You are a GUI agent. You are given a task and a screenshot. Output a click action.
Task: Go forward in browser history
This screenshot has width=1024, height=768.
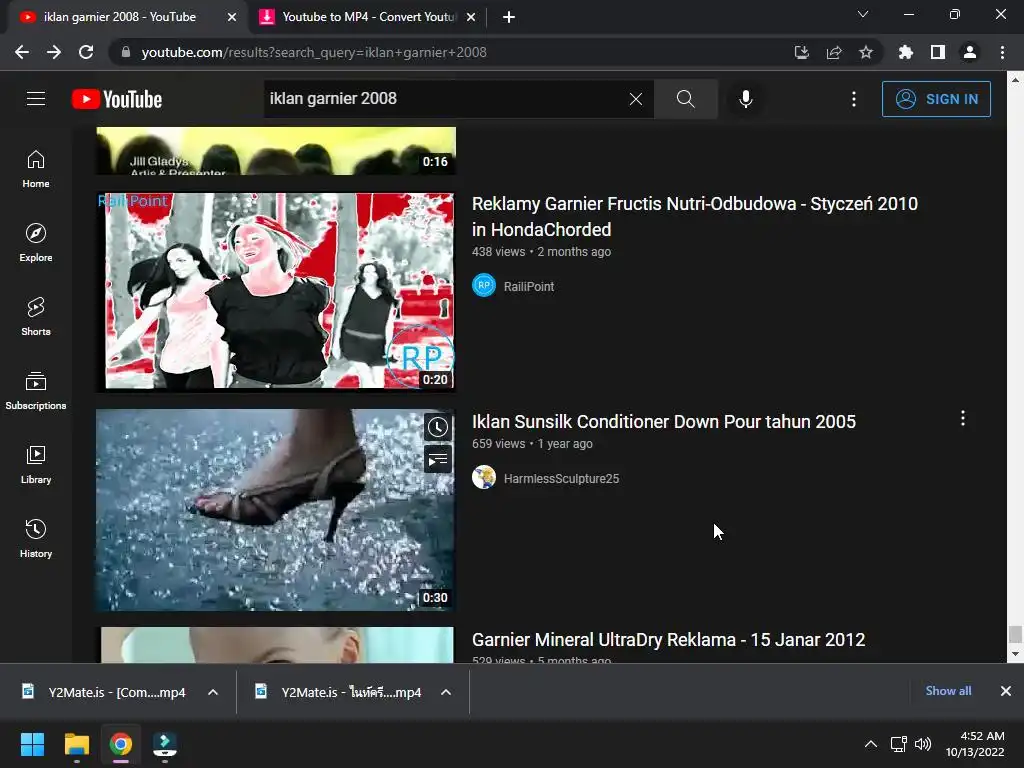tap(54, 52)
